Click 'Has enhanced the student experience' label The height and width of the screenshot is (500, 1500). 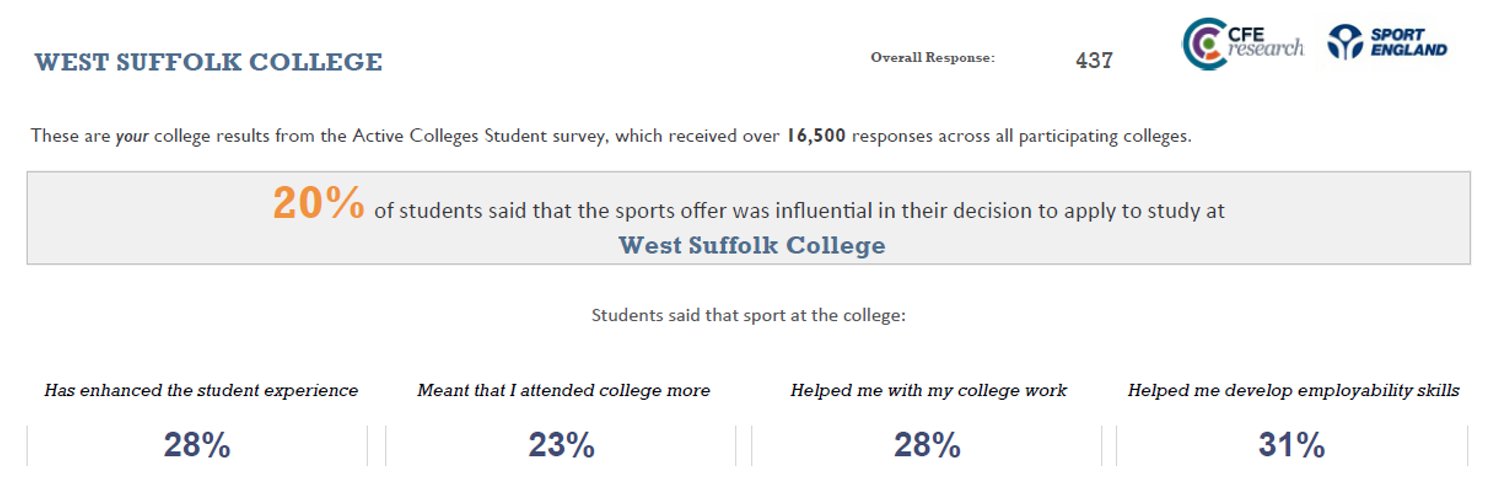pyautogui.click(x=201, y=391)
